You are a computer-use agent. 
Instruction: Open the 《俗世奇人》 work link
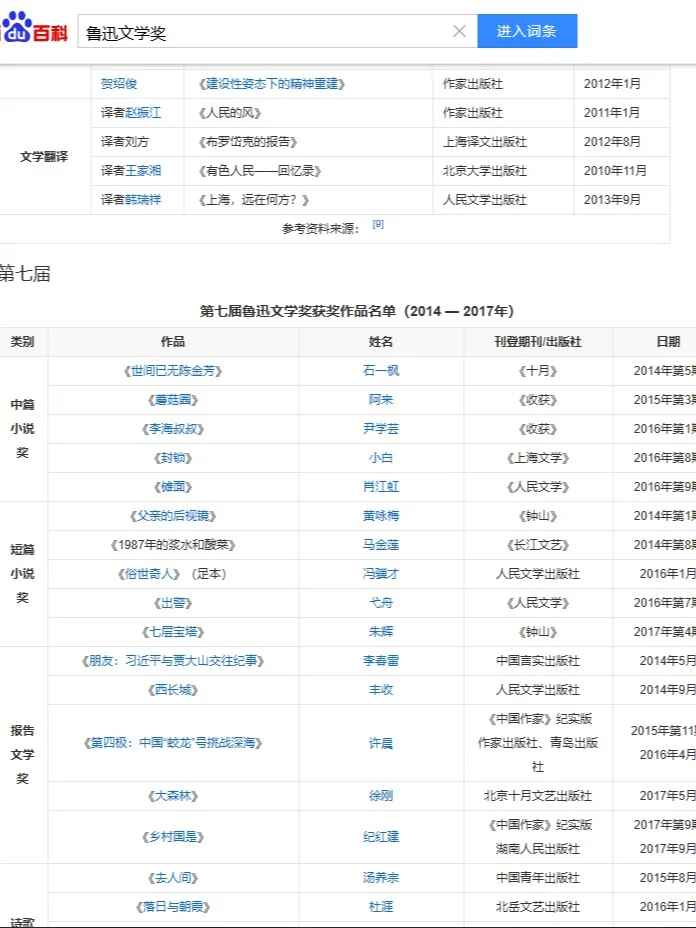149,574
